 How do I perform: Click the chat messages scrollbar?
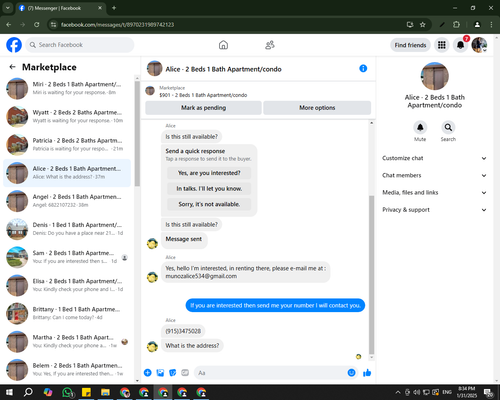point(371,275)
